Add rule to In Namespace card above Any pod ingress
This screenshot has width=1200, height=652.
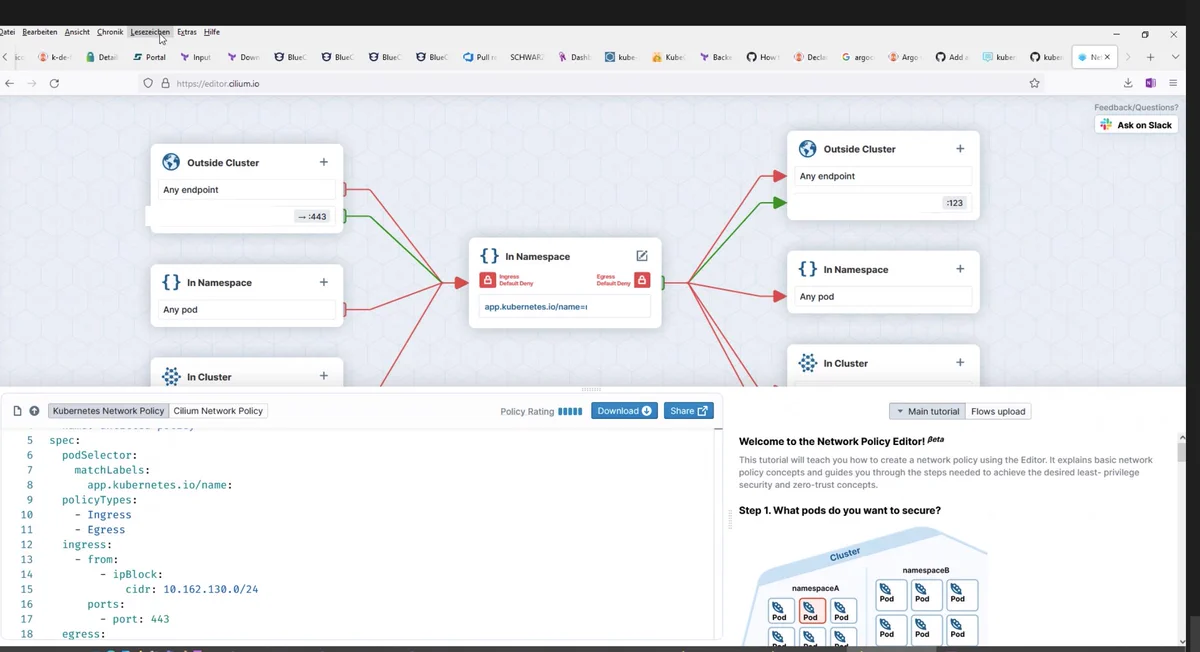(x=323, y=282)
